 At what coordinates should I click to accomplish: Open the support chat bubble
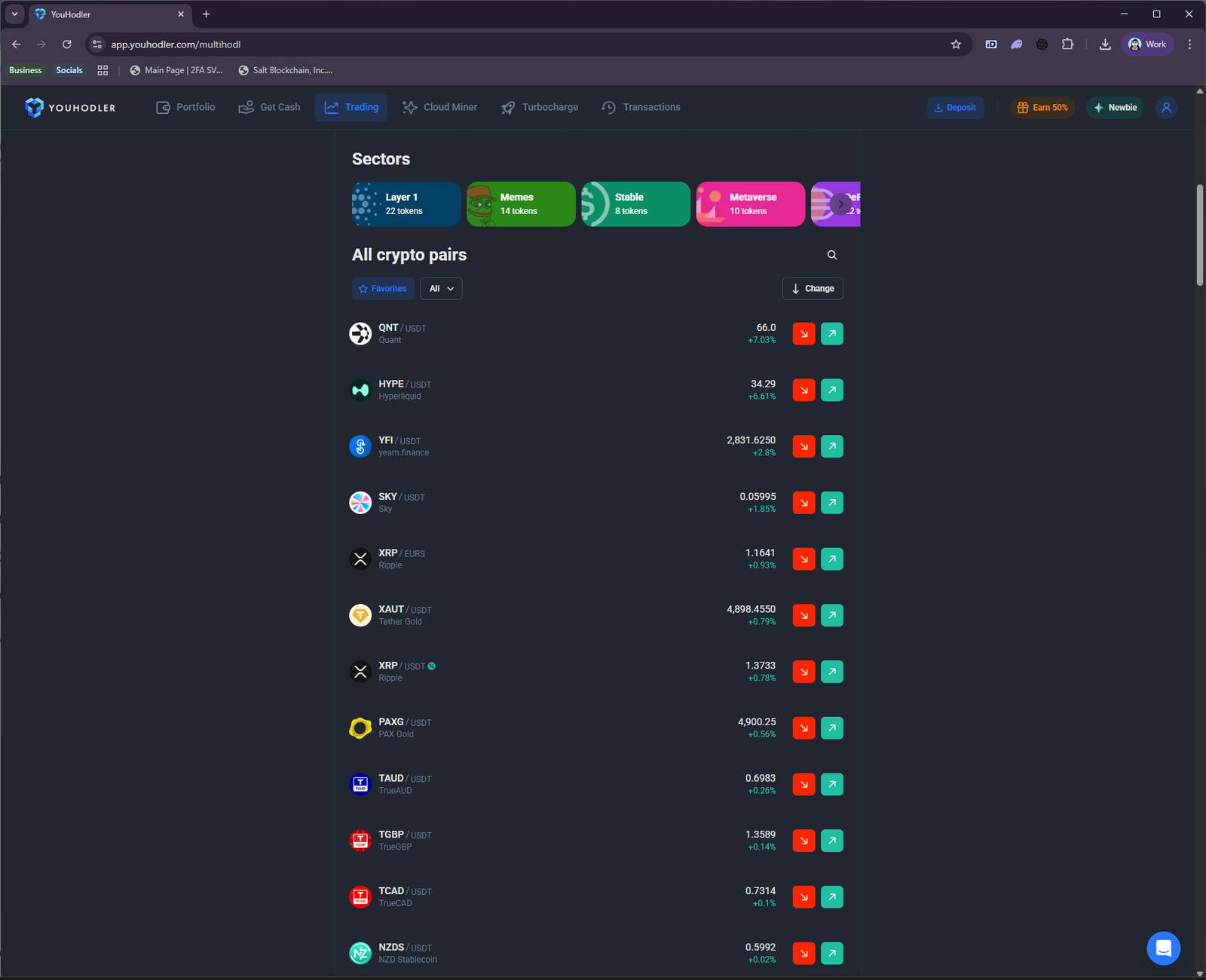click(x=1163, y=948)
